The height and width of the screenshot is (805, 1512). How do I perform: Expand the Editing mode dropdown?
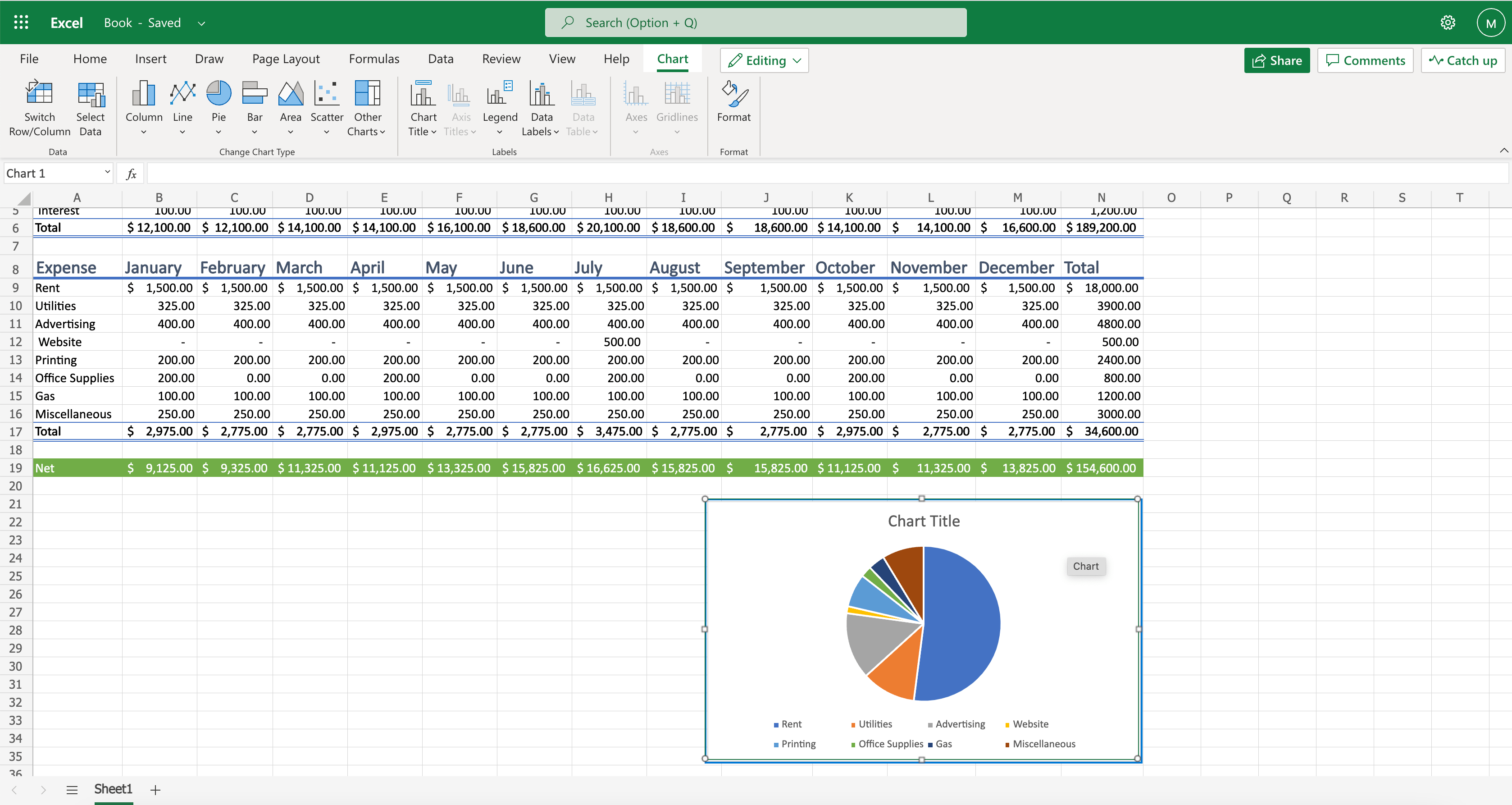(x=764, y=60)
